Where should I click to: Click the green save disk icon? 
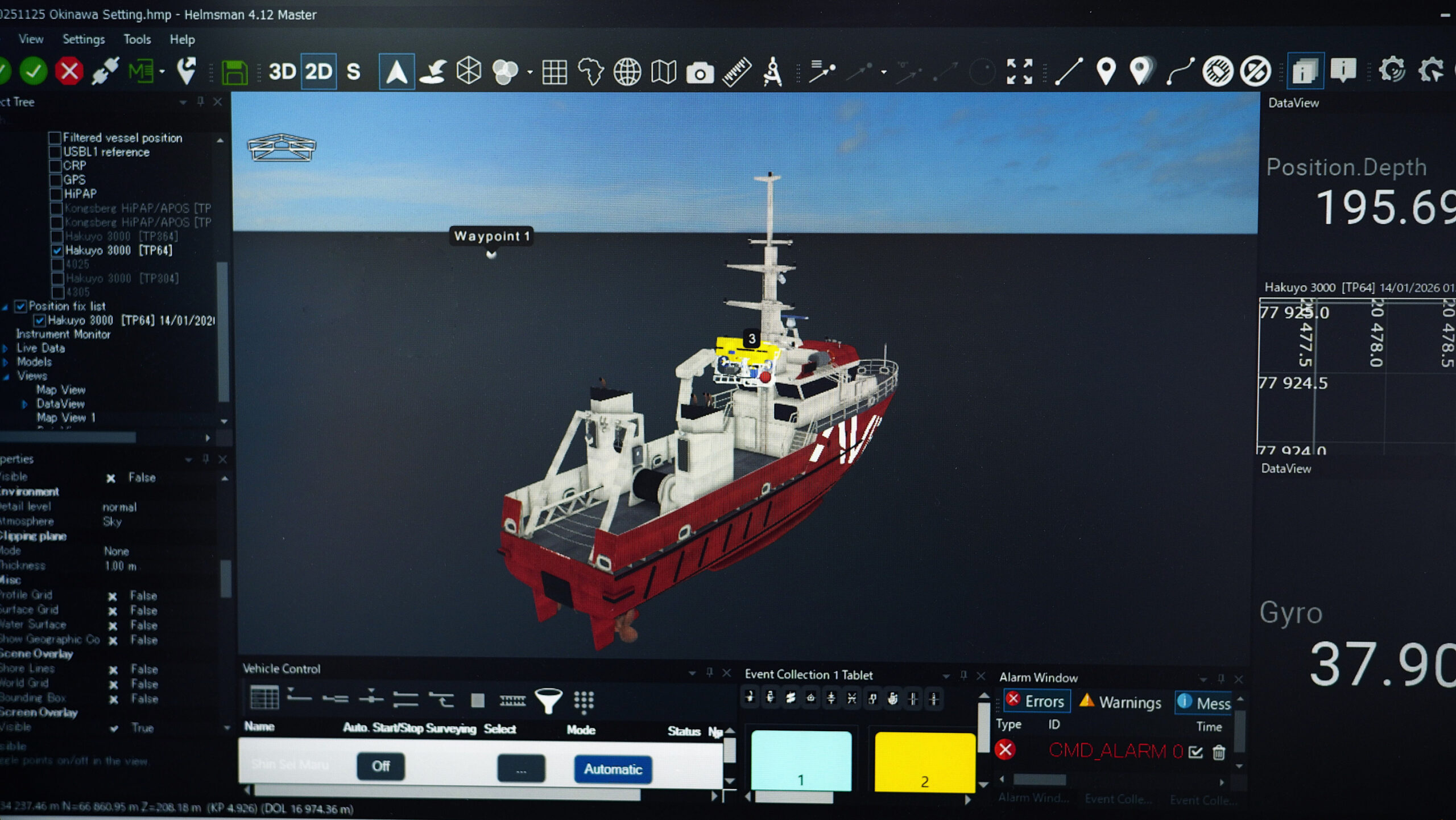click(234, 72)
